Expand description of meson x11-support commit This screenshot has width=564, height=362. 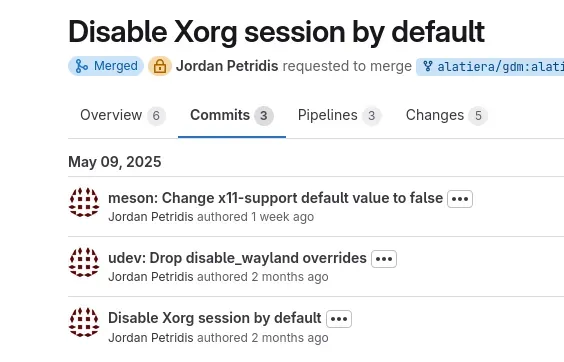click(460, 199)
